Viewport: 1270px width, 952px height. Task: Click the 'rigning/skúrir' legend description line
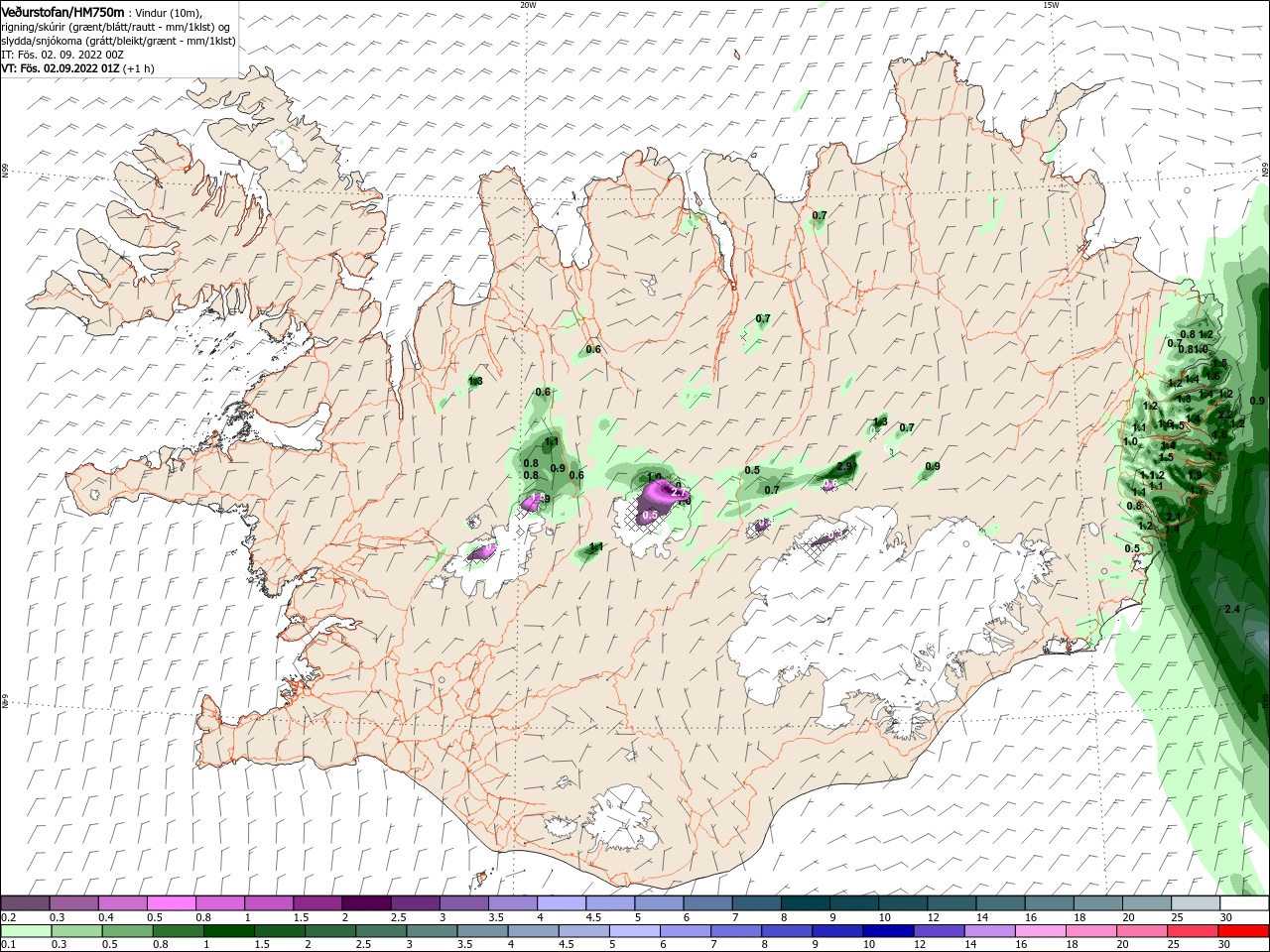coord(115,27)
